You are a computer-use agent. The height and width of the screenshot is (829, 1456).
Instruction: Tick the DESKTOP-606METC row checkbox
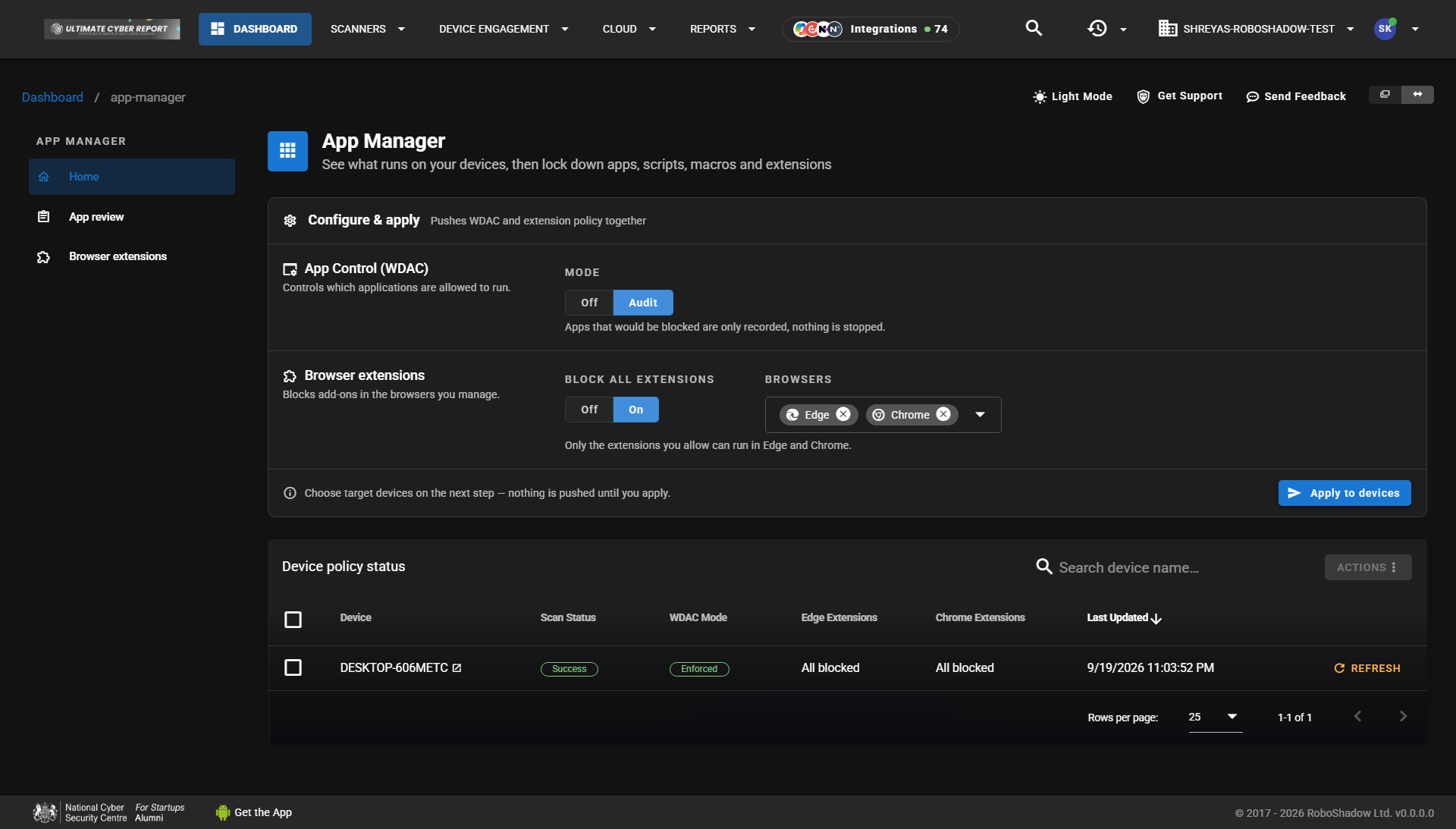pos(293,667)
